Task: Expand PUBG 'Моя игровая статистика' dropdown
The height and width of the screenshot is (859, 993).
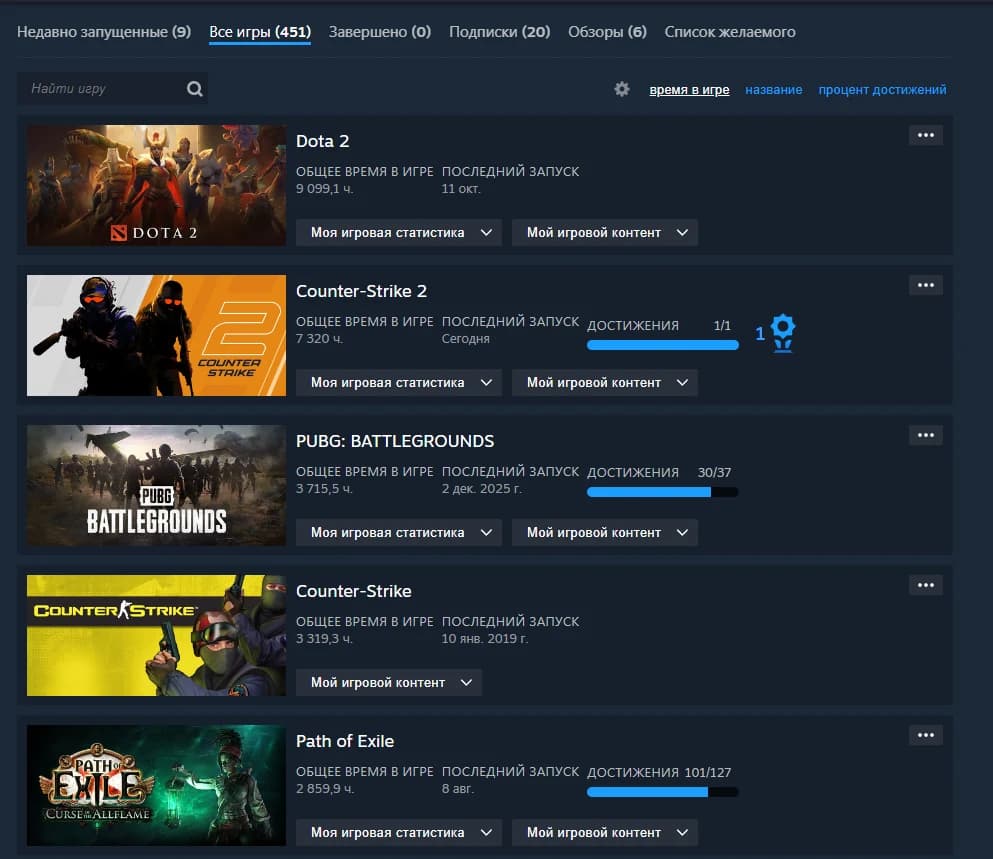Action: 399,533
